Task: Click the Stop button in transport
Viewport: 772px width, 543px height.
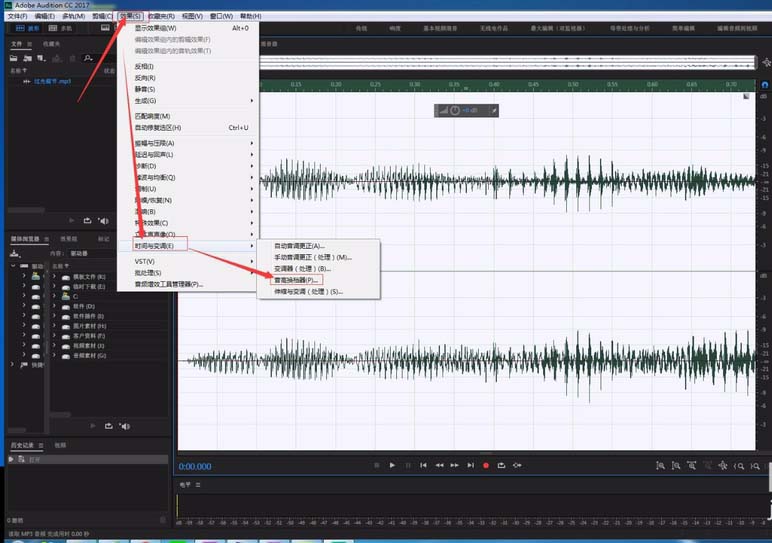Action: tap(376, 465)
